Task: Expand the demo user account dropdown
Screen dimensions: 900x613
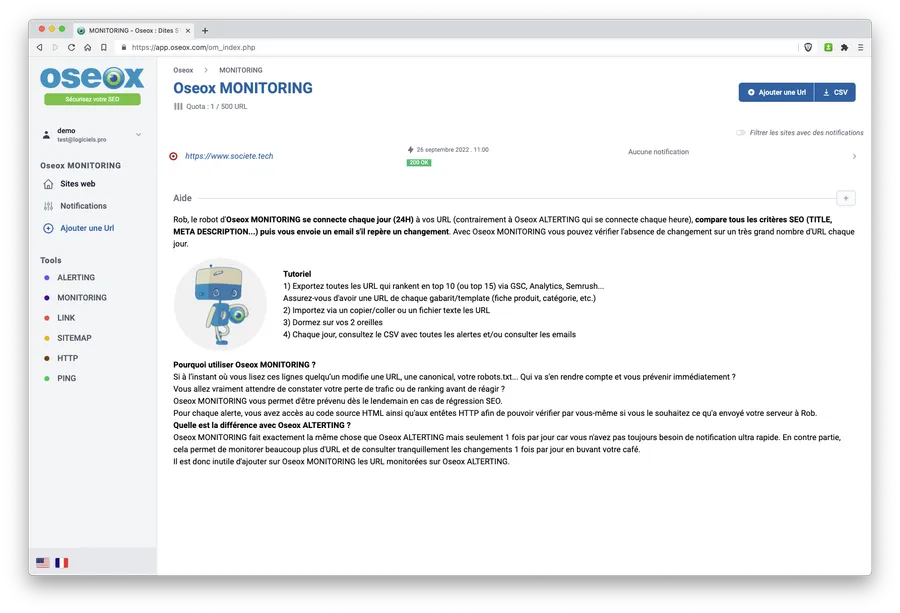Action: point(138,135)
